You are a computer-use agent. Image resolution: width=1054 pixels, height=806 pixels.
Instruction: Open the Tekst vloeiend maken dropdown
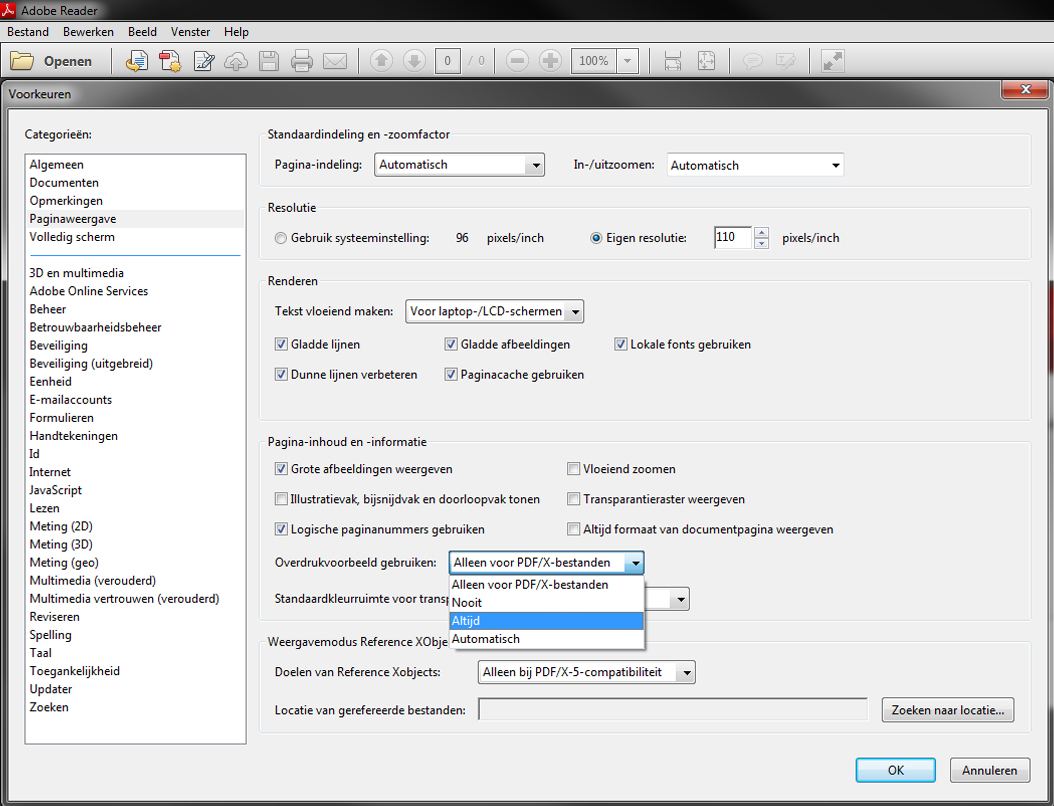click(x=494, y=311)
